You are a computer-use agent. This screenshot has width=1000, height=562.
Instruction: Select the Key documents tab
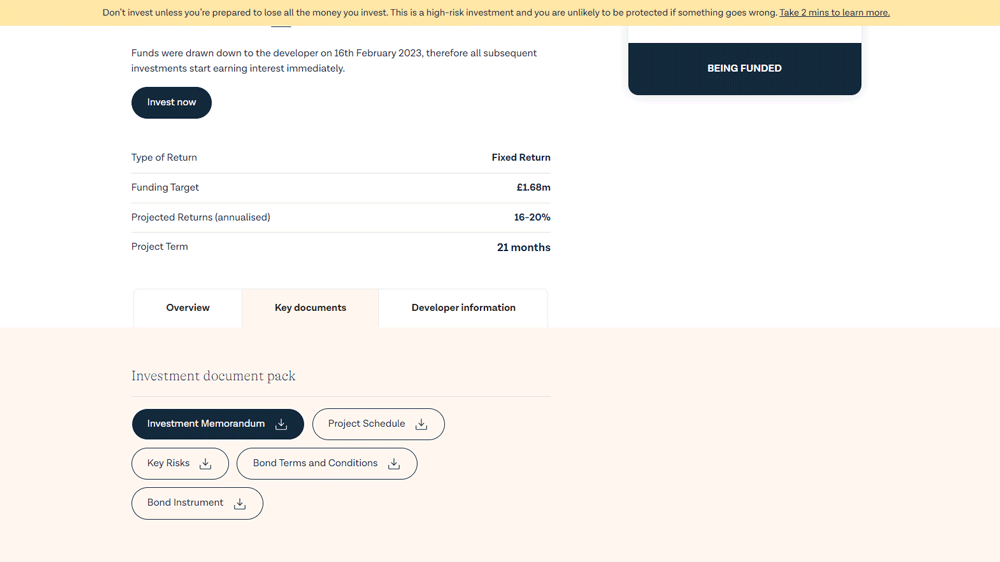tap(311, 308)
